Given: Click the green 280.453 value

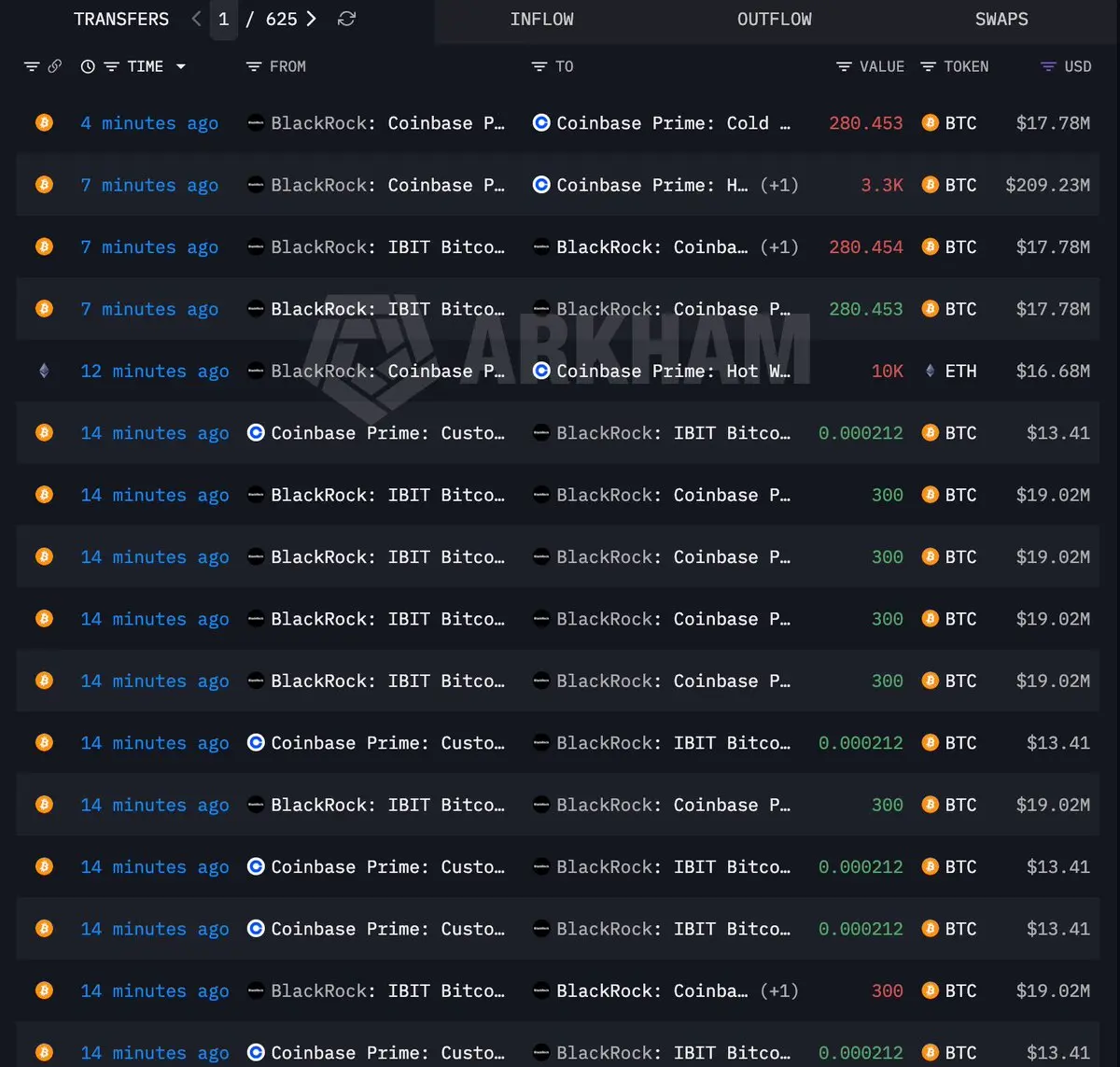Looking at the screenshot, I should 866,309.
